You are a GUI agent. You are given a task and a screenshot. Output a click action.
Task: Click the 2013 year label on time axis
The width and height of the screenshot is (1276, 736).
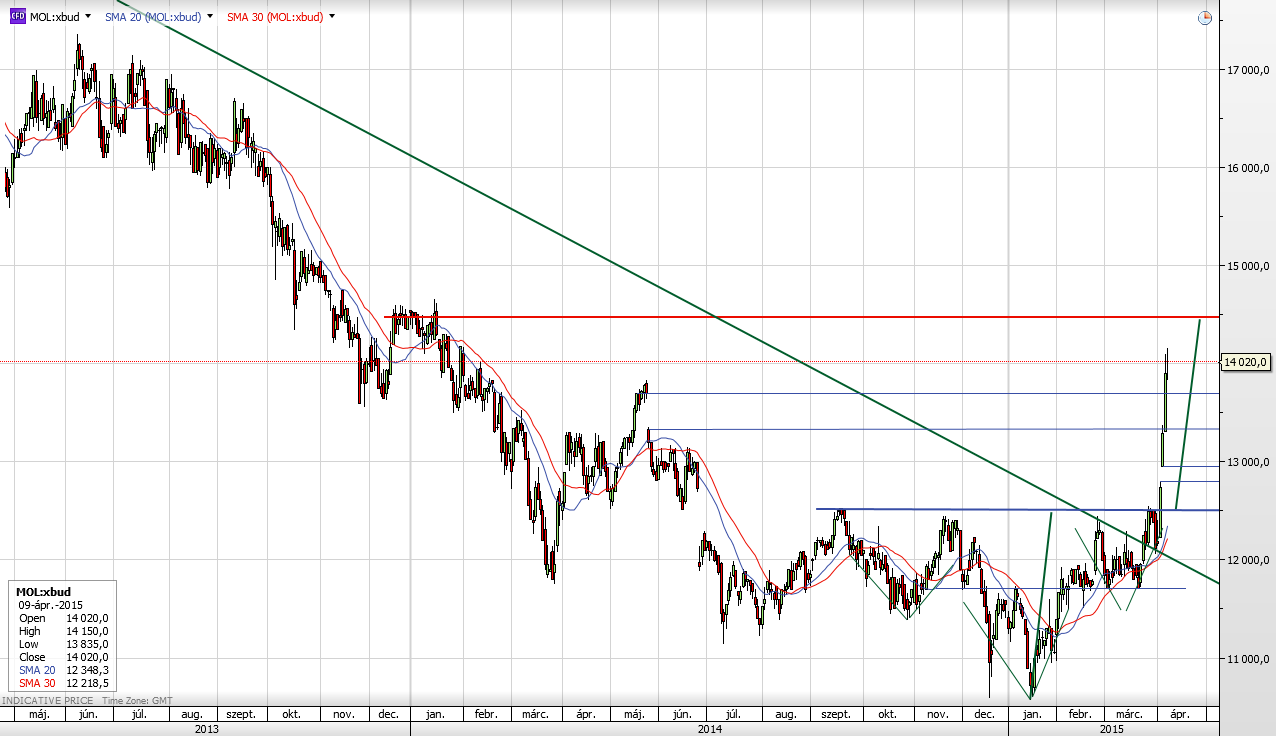coord(206,730)
